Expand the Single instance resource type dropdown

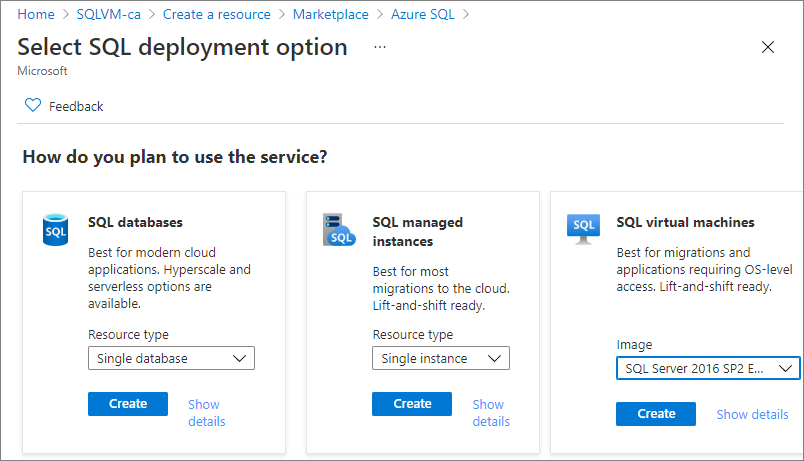coord(441,358)
